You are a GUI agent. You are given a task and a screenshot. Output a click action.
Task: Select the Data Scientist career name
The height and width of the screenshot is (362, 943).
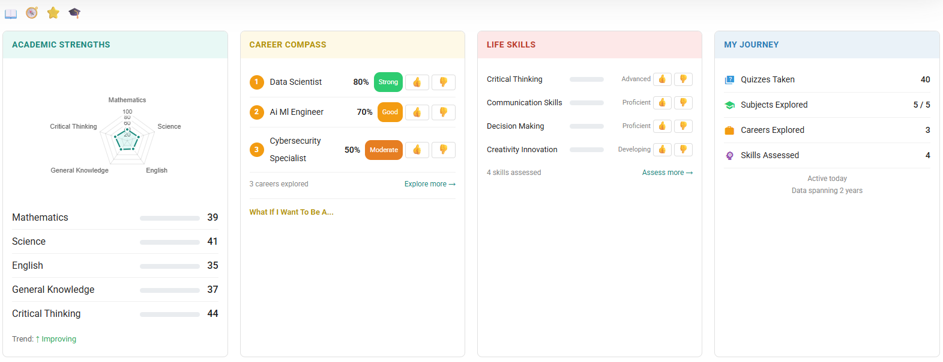pyautogui.click(x=296, y=82)
